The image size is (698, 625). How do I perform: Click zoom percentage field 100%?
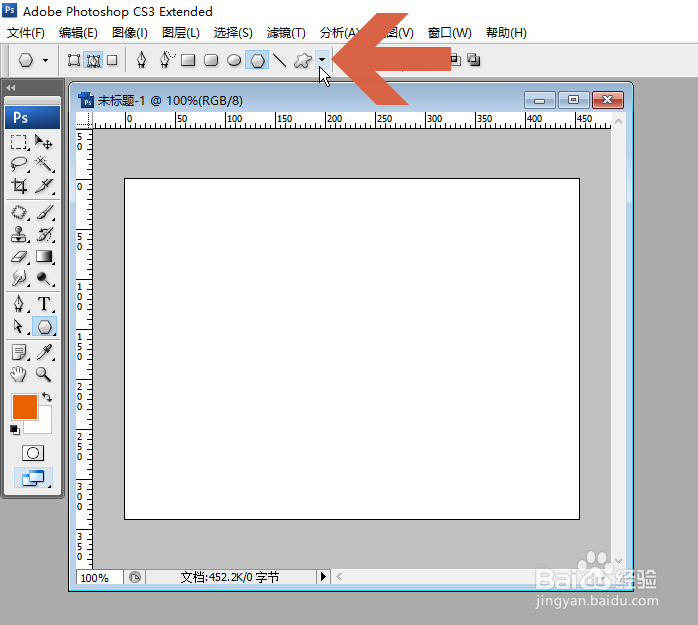(x=99, y=577)
